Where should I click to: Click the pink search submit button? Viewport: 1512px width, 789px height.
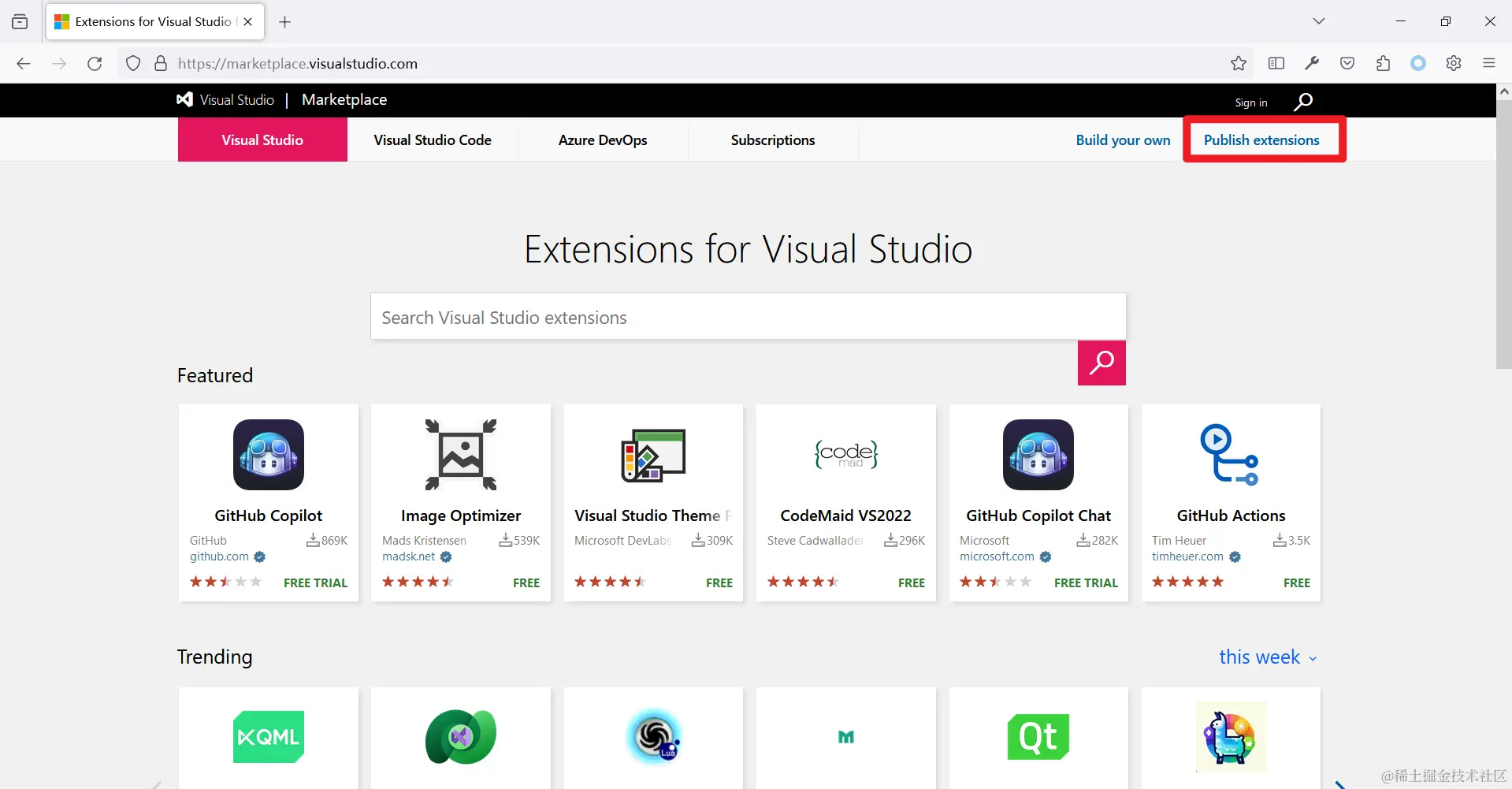[x=1101, y=363]
